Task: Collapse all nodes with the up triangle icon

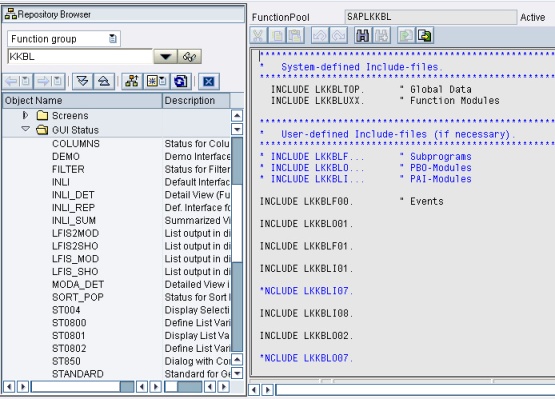Action: 104,81
